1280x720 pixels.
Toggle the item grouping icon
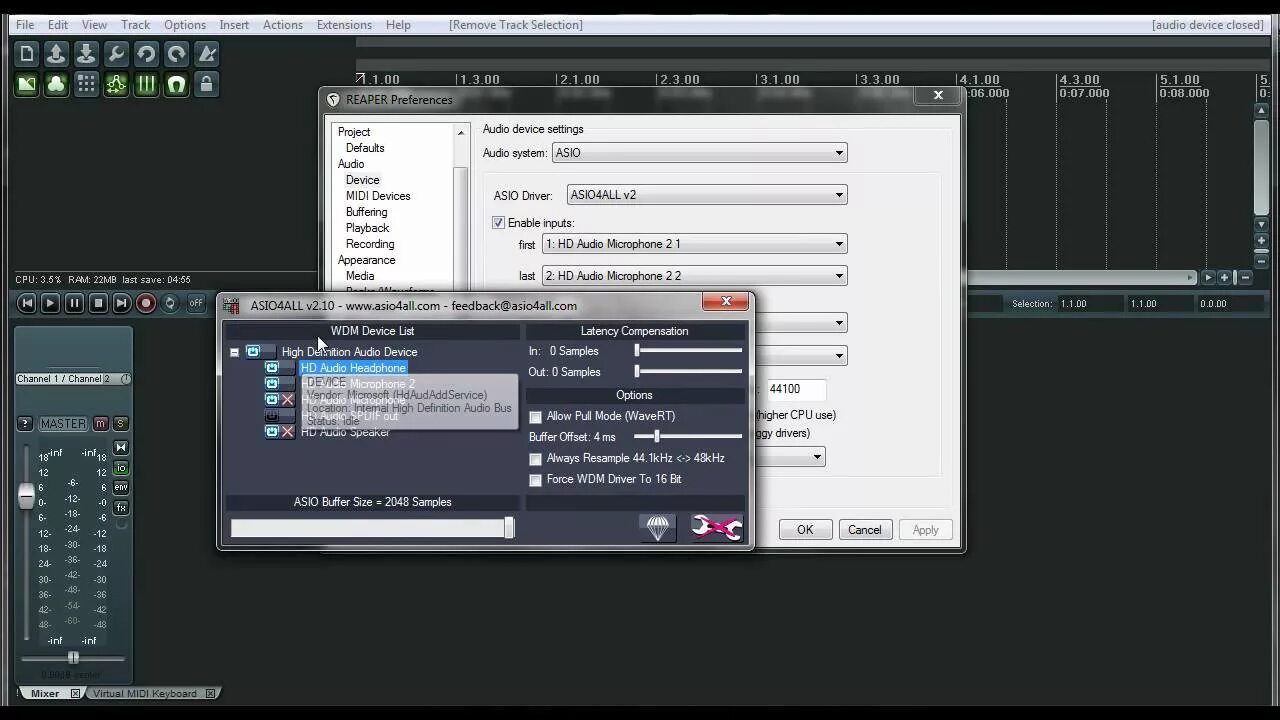tap(57, 85)
